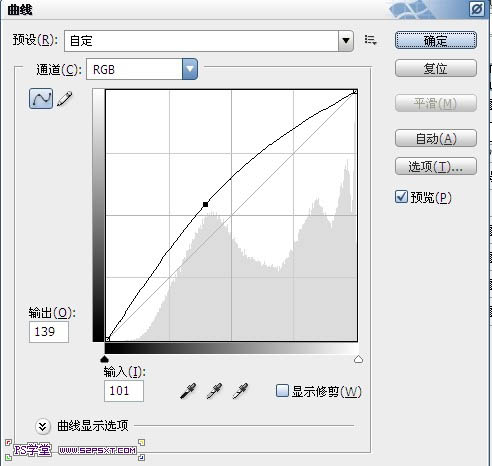
Task: Enable the 显示修剪(W) show clipping checkbox
Action: point(282,391)
